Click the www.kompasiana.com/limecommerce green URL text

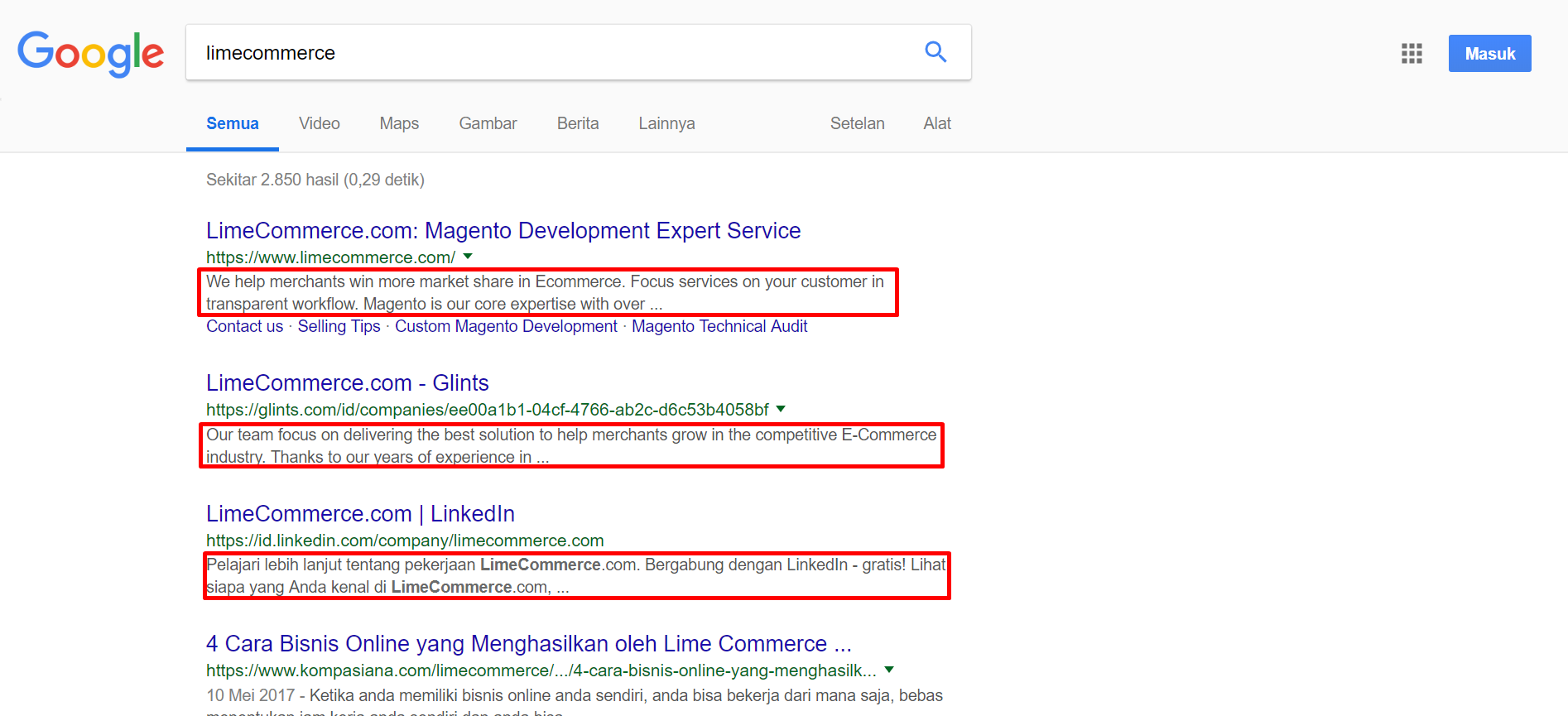click(541, 670)
